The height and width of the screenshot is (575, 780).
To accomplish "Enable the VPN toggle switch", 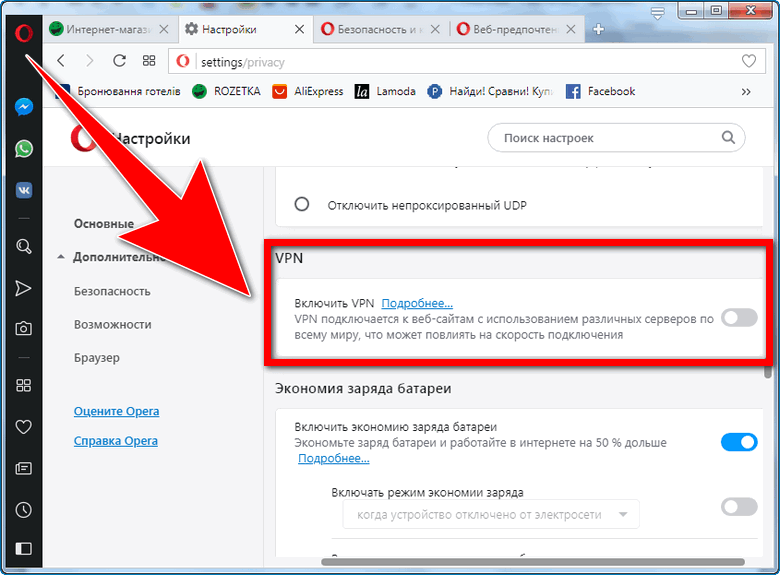I will [x=739, y=317].
